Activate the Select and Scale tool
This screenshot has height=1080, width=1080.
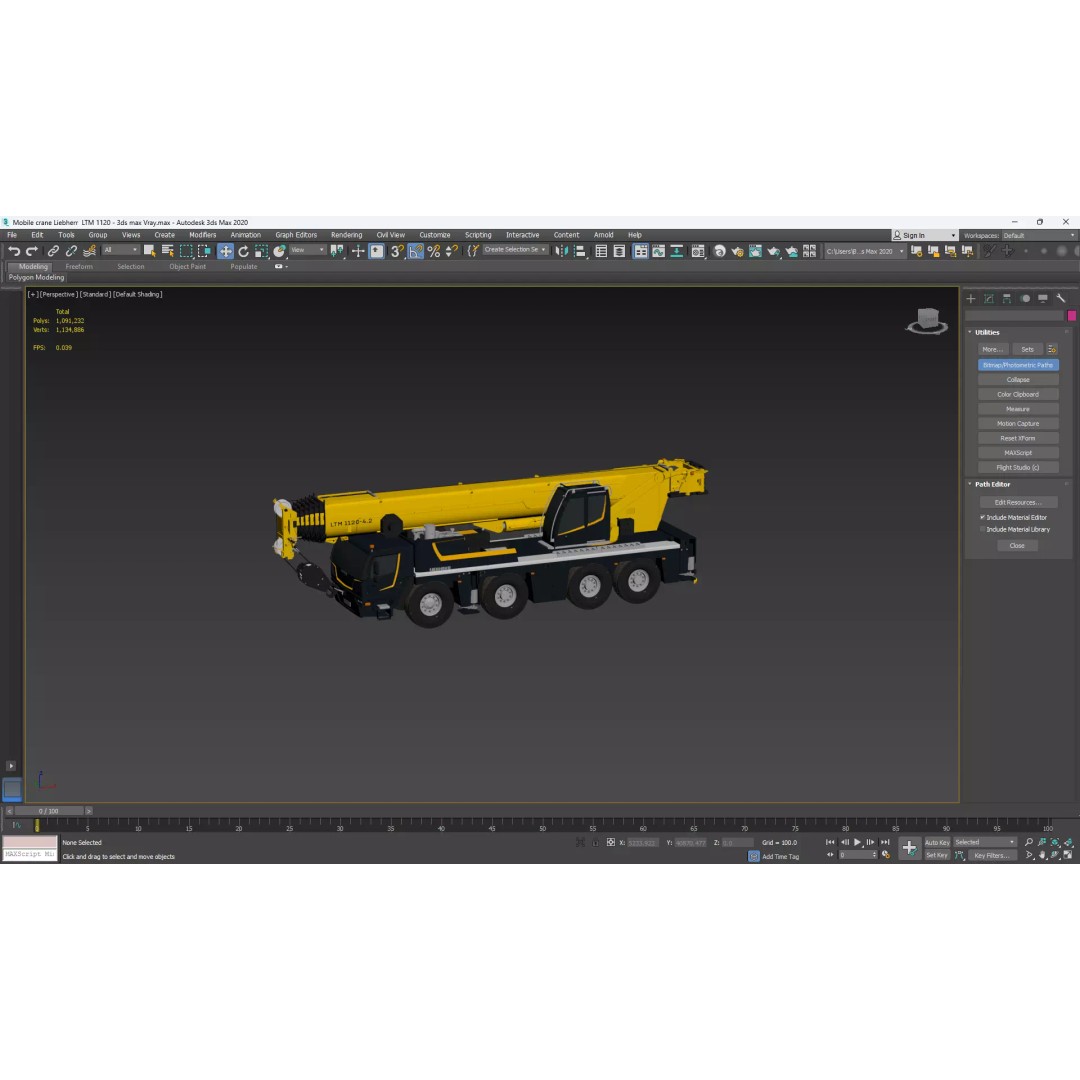261,251
